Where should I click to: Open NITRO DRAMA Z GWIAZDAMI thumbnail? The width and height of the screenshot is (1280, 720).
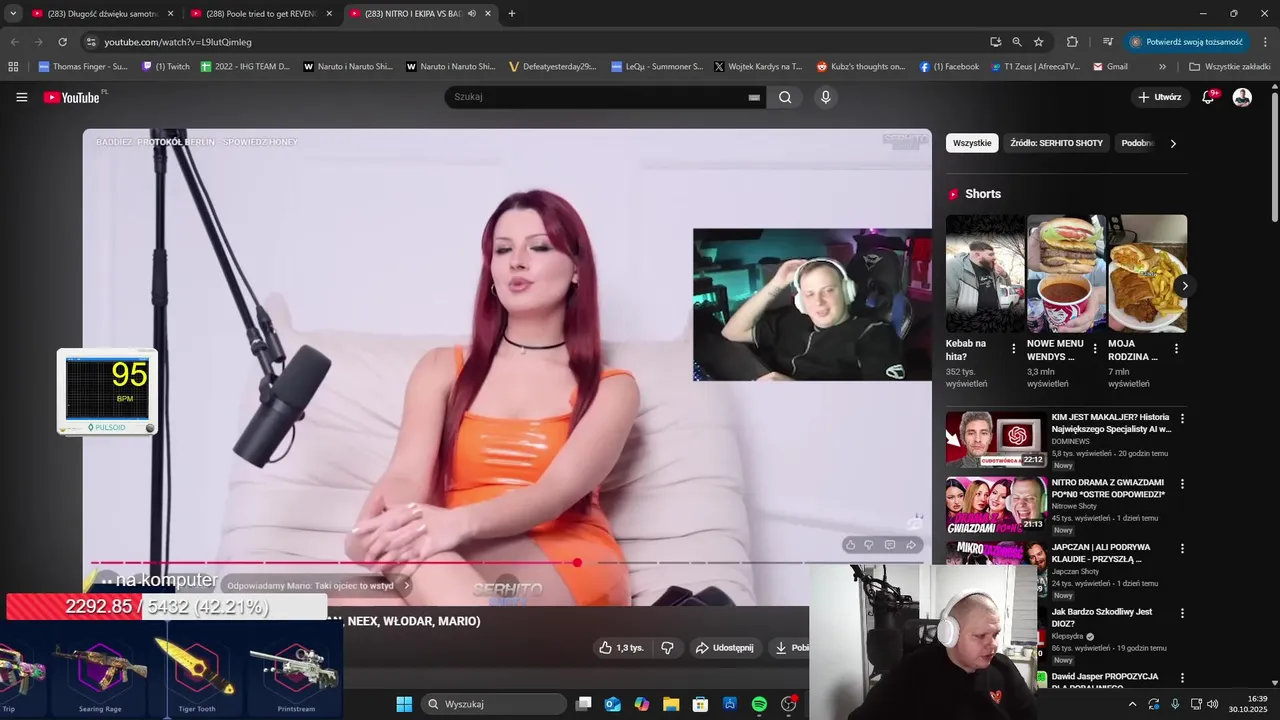click(x=997, y=505)
